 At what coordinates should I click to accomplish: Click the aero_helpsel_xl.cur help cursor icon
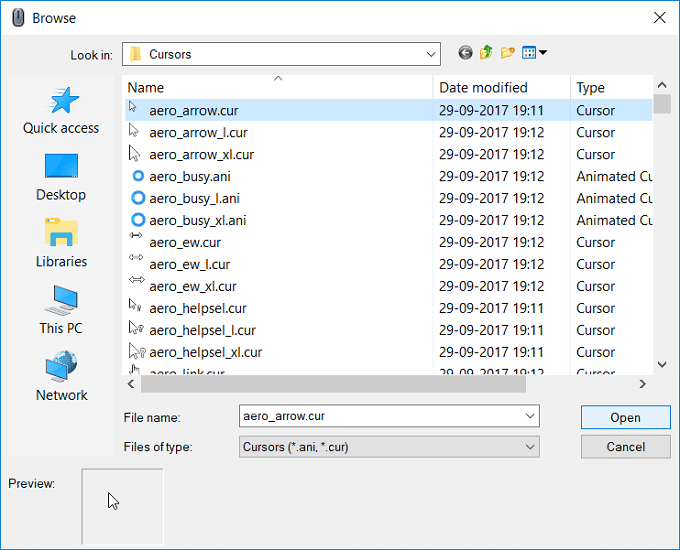click(137, 350)
